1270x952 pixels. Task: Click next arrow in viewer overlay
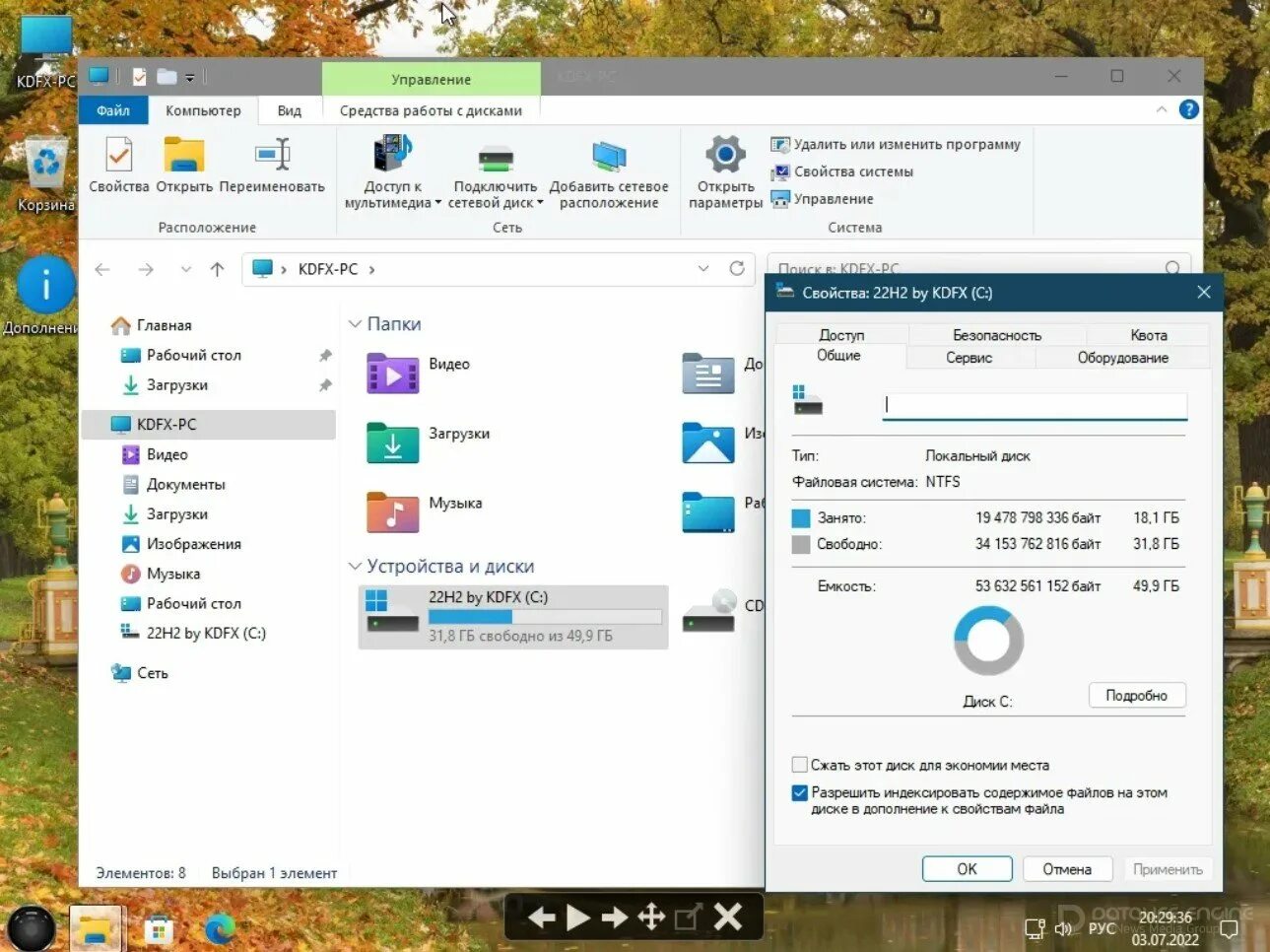pyautogui.click(x=615, y=918)
